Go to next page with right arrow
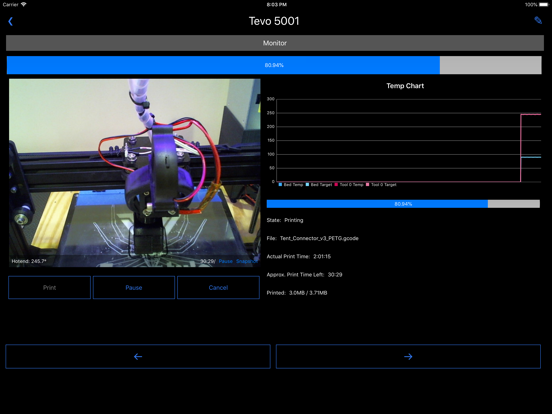The image size is (552, 414). point(408,357)
